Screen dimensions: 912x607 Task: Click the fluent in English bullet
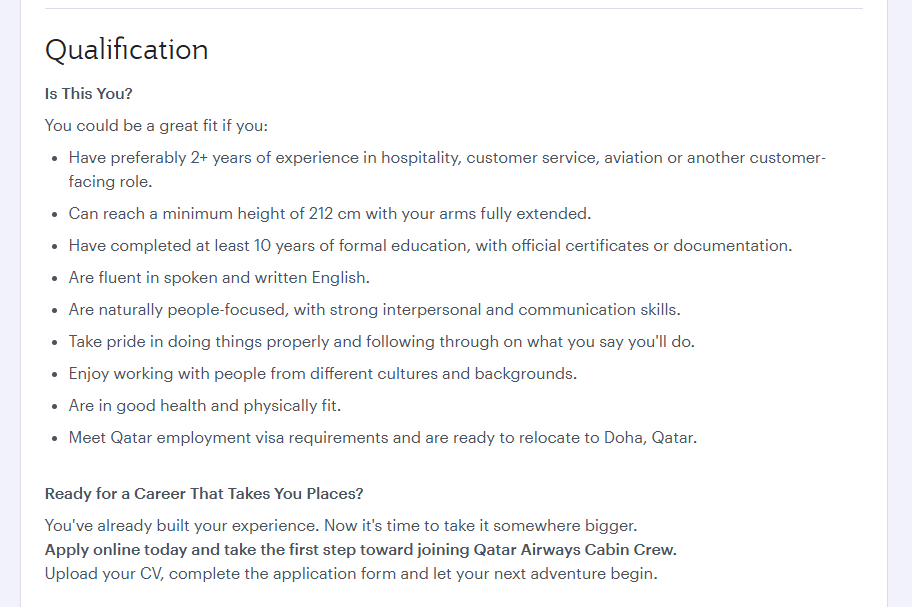point(219,277)
